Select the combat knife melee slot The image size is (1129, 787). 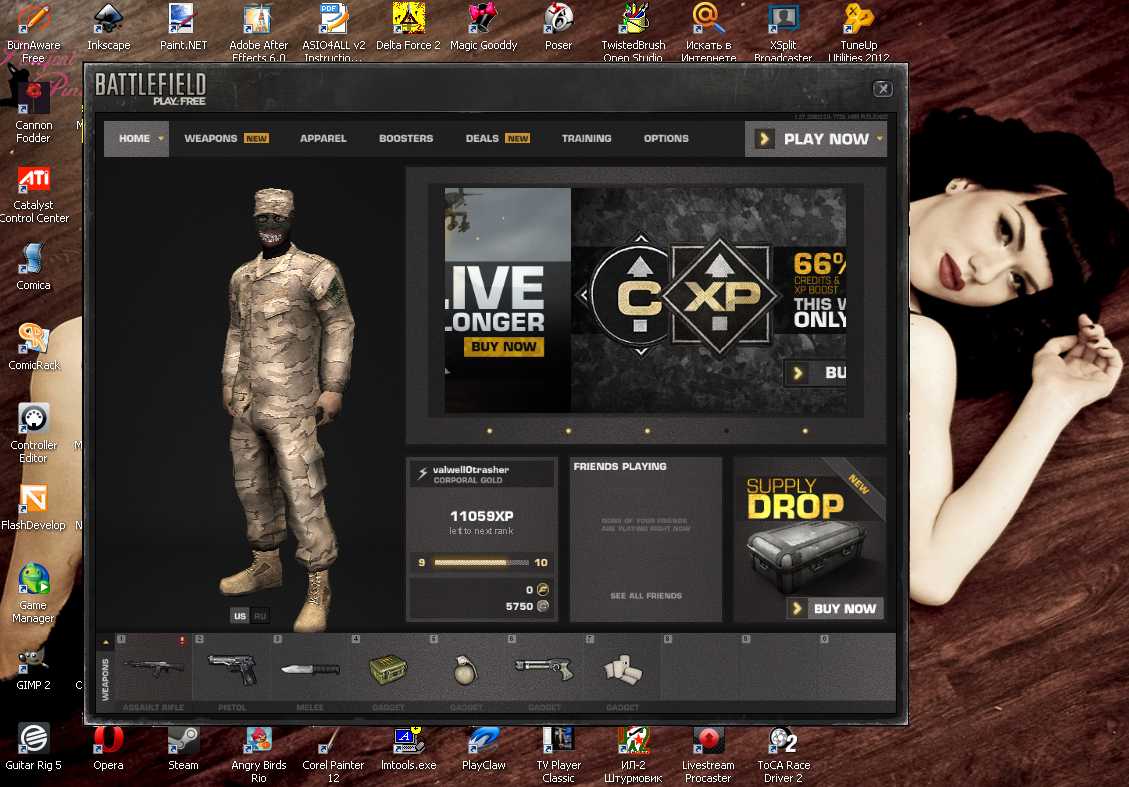click(x=310, y=668)
